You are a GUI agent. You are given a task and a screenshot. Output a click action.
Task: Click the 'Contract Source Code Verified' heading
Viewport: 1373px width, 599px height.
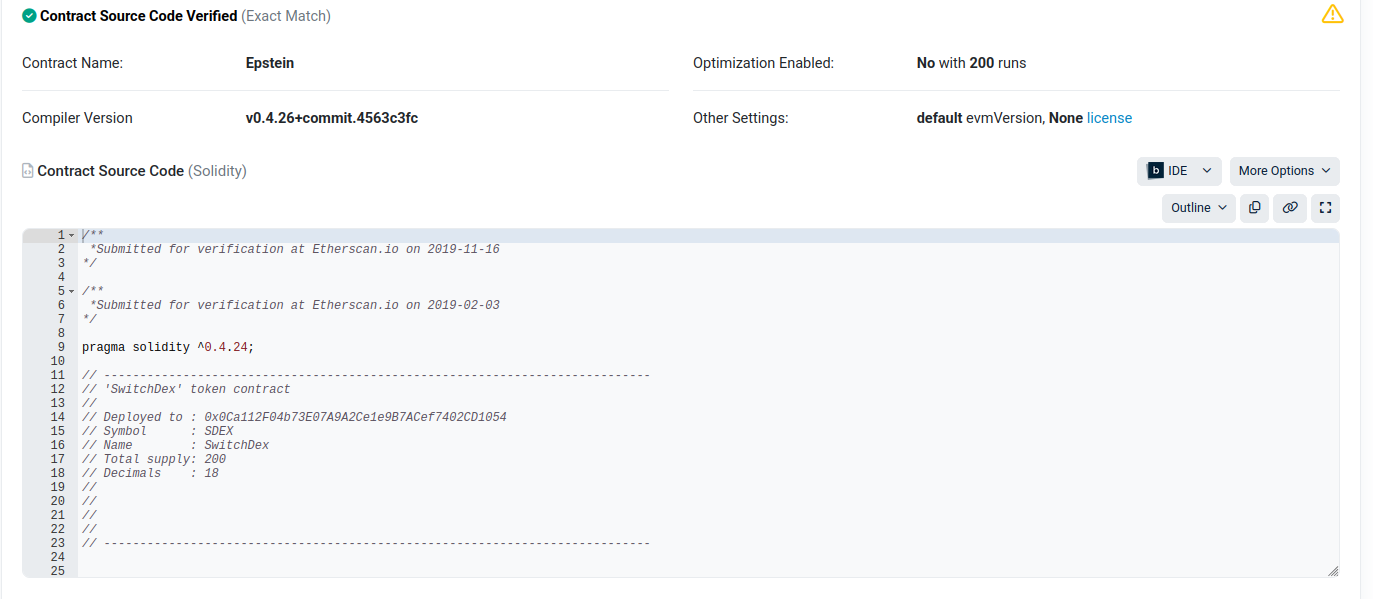click(139, 16)
